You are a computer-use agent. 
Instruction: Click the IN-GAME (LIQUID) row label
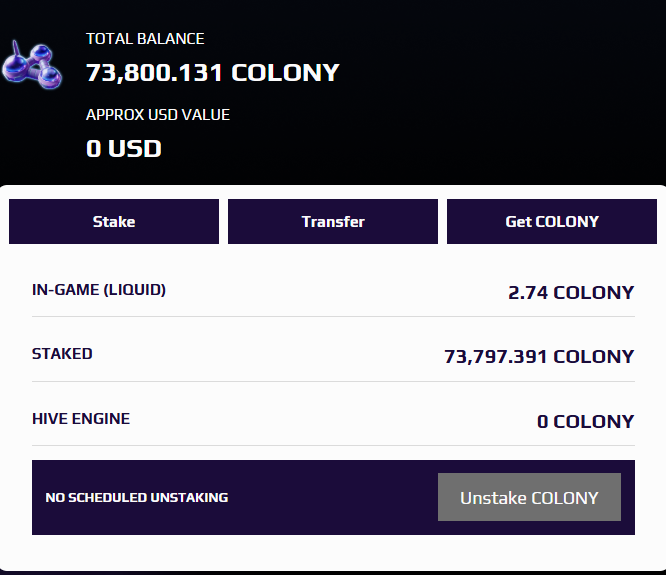(99, 290)
